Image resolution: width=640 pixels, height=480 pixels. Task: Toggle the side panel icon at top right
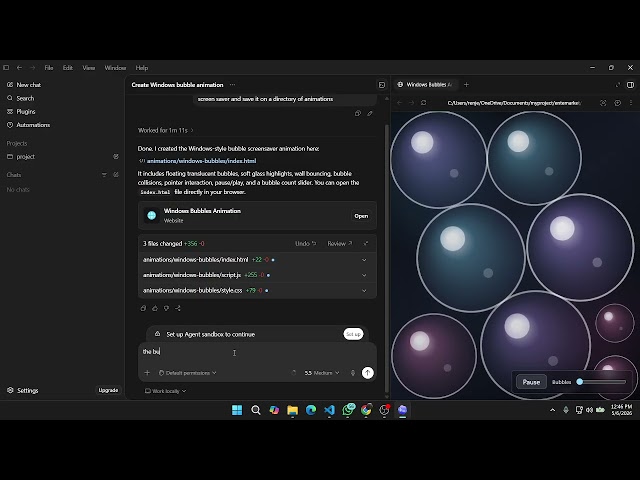631,84
